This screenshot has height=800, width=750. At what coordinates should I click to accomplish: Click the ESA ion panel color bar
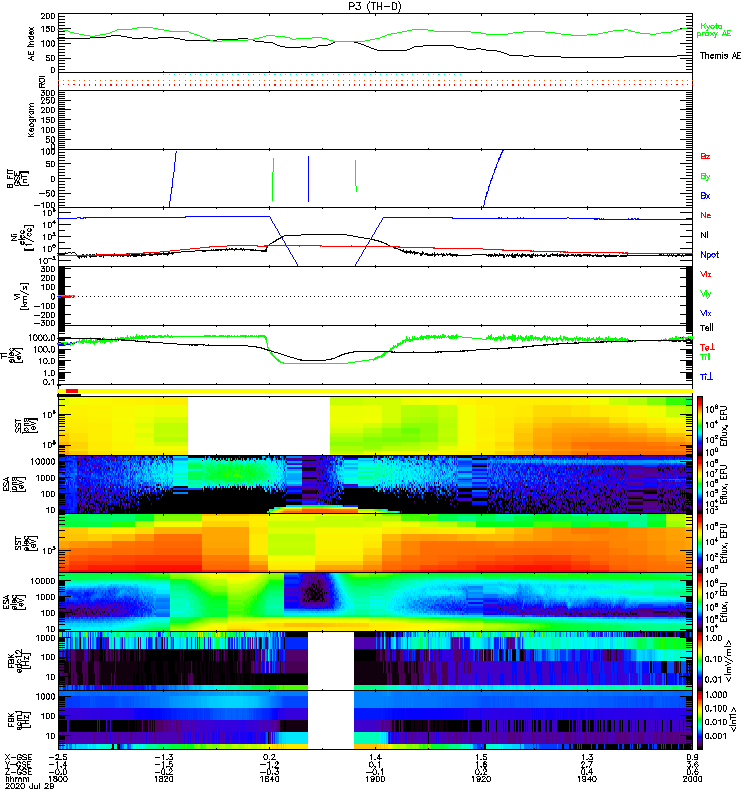tap(700, 485)
